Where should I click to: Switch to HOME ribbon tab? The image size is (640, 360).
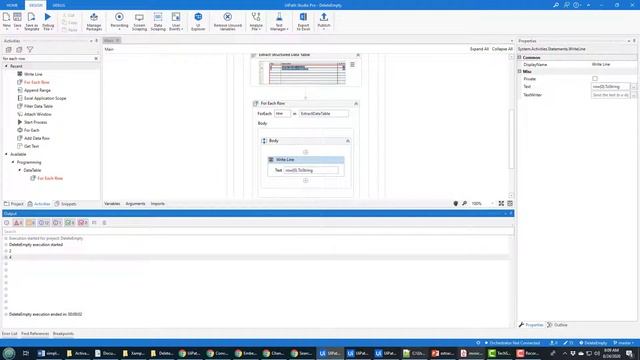[x=12, y=5]
